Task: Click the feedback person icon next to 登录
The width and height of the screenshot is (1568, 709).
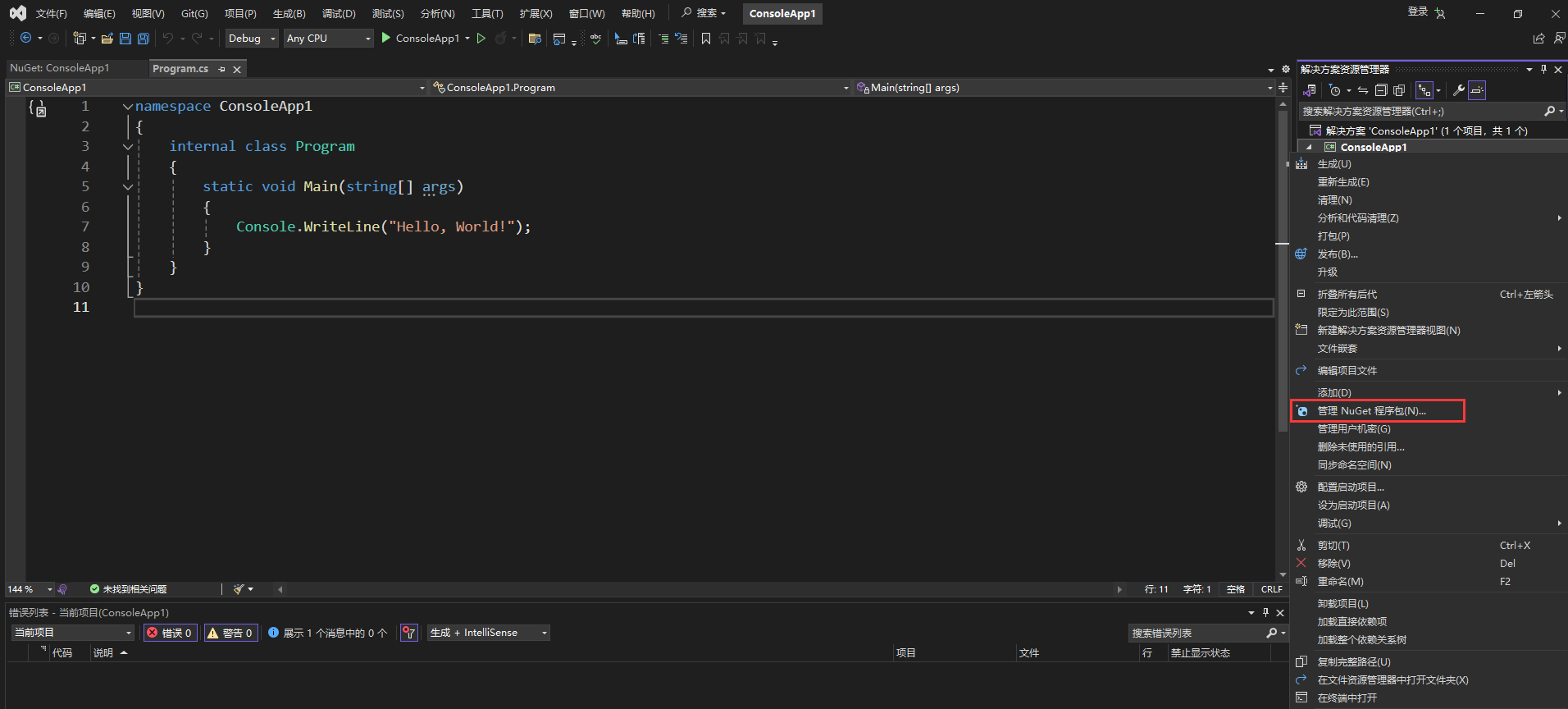Action: 1440,13
